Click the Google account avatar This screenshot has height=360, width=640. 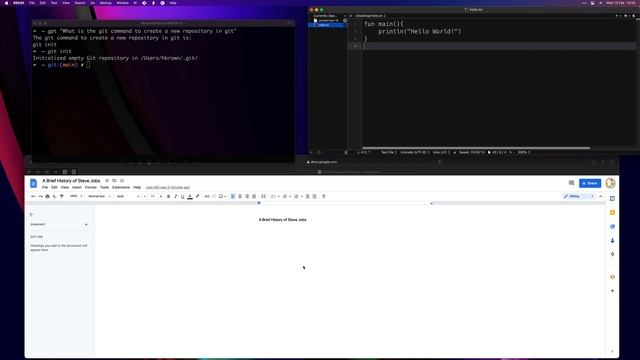click(x=610, y=183)
